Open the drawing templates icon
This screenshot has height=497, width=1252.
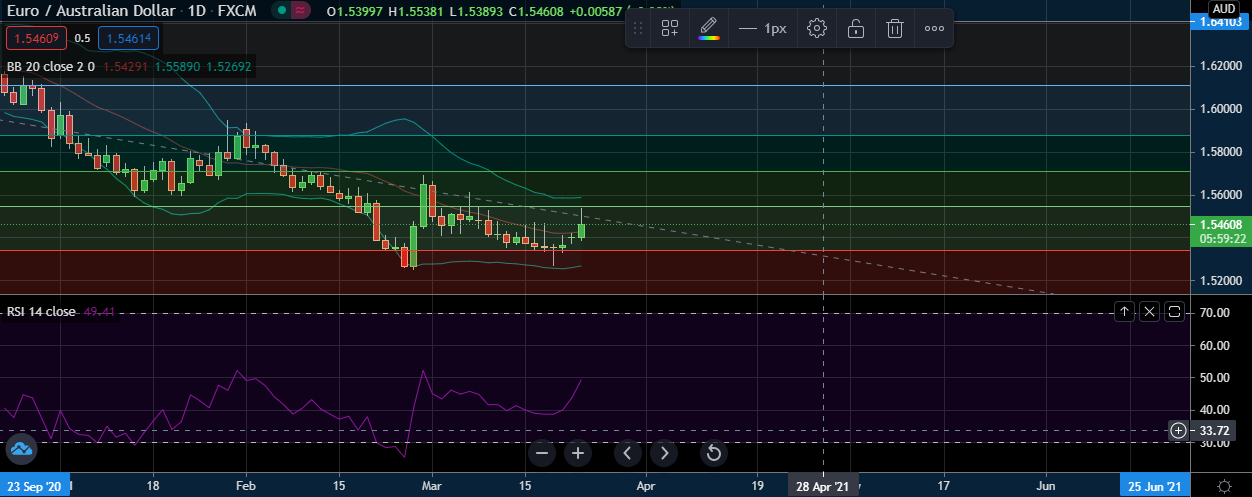click(x=670, y=28)
